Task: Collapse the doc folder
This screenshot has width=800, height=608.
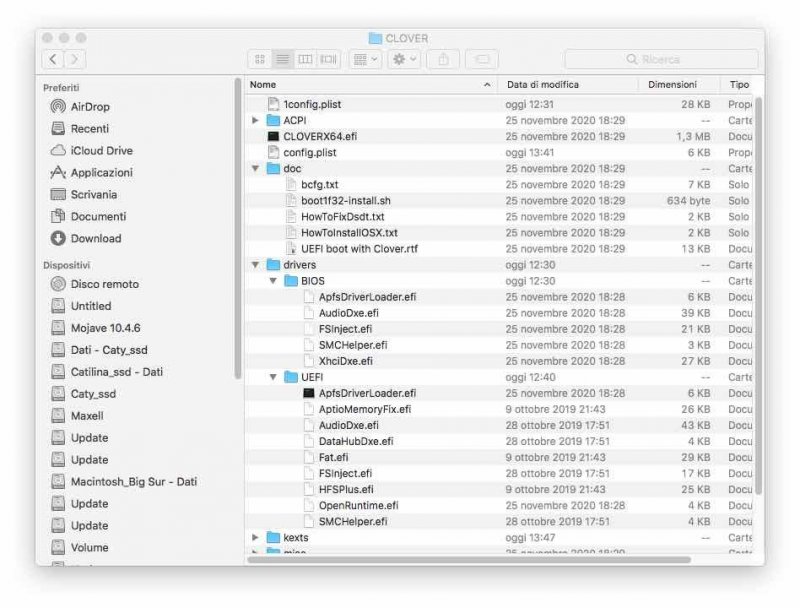Action: 255,168
